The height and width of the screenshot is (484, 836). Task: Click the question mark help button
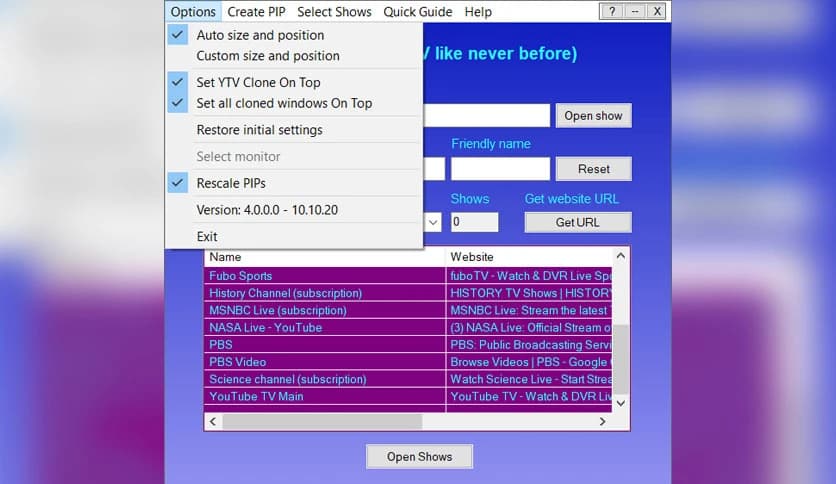[612, 11]
